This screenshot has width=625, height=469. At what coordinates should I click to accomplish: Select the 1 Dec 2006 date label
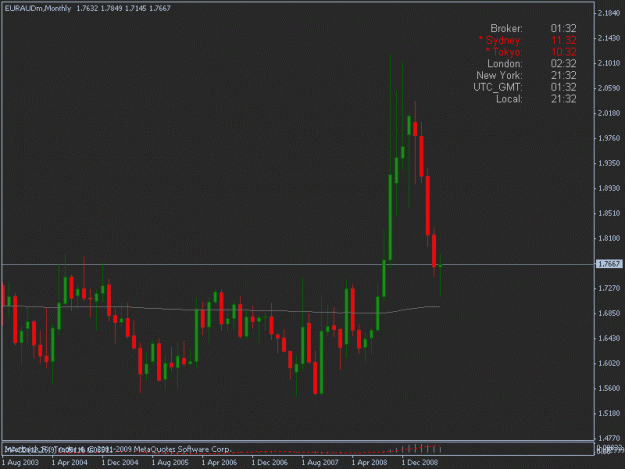click(270, 462)
